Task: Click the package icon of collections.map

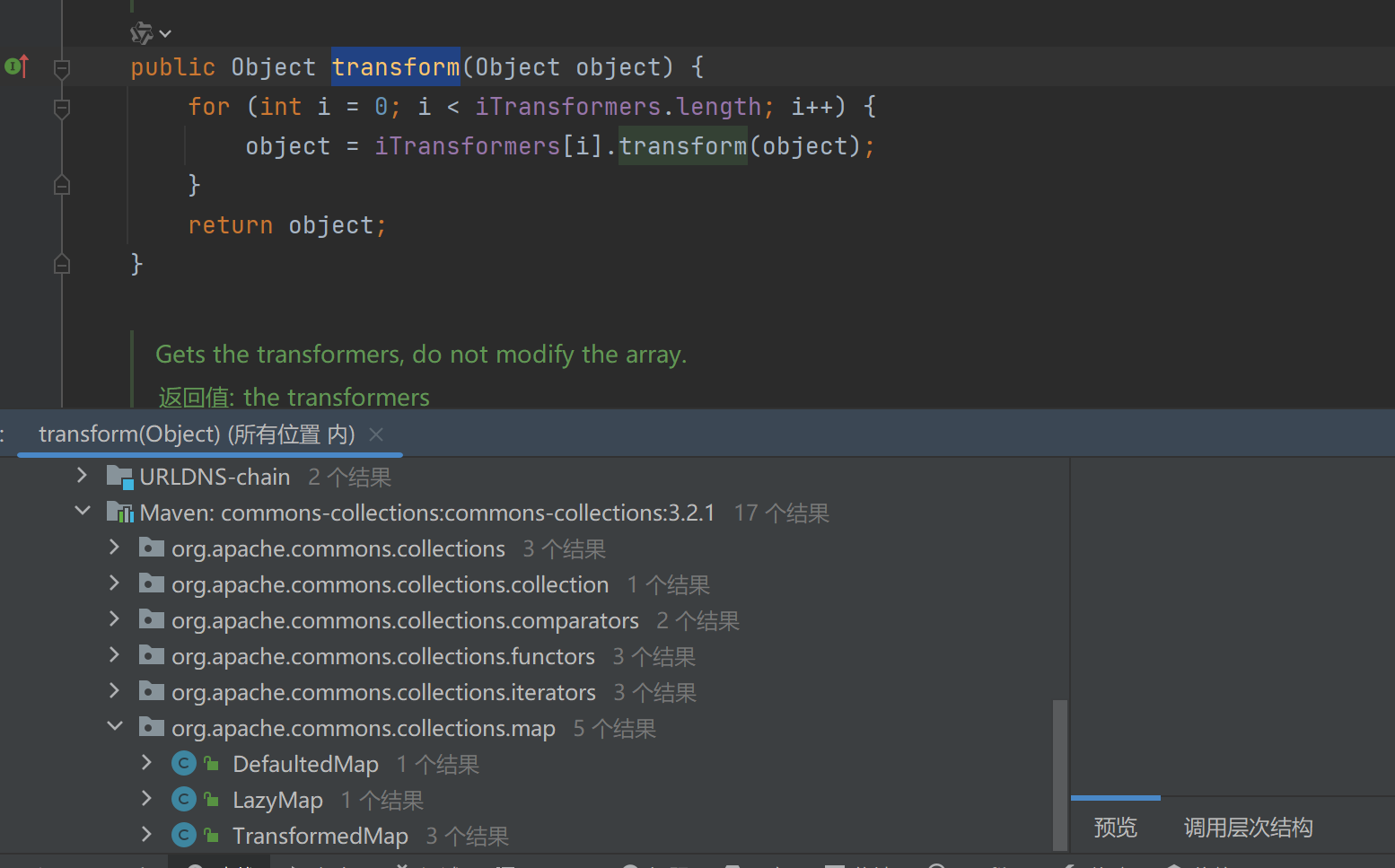Action: tap(152, 727)
